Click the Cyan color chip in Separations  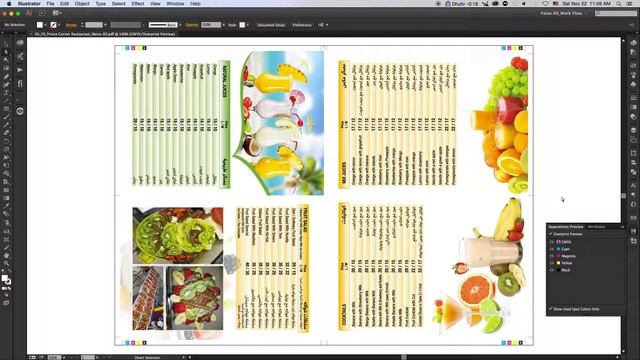point(558,249)
